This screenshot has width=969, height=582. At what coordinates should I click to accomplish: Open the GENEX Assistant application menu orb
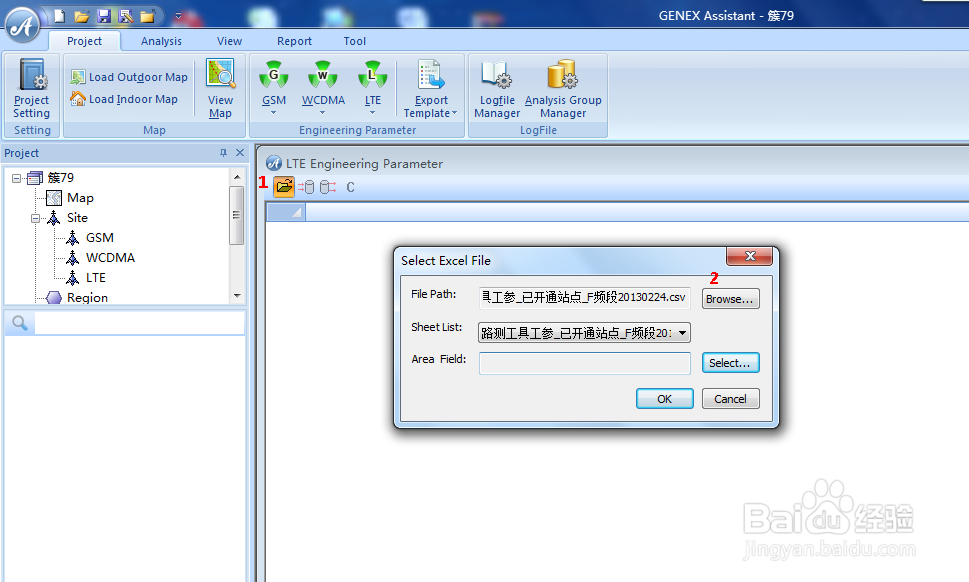[x=23, y=25]
